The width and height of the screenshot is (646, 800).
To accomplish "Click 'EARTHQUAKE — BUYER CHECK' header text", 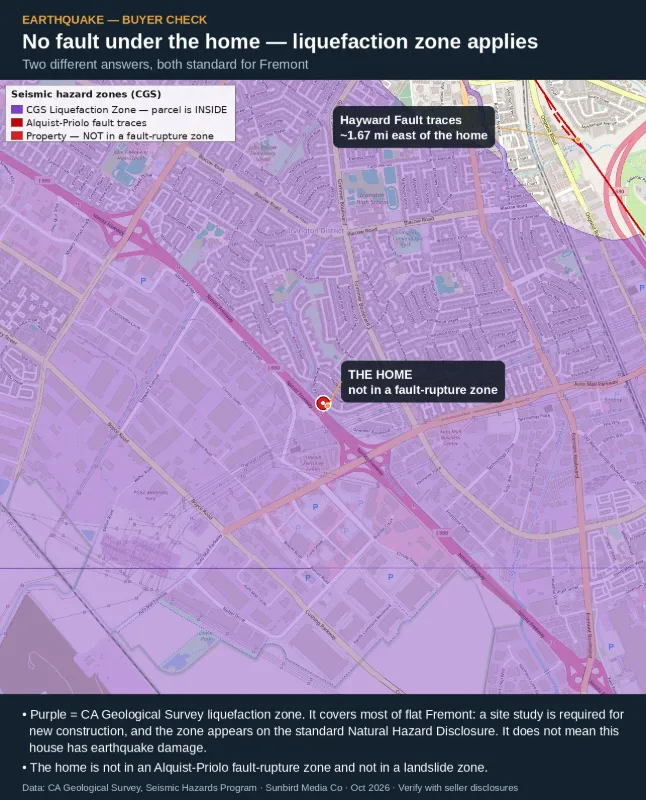I will [x=115, y=20].
